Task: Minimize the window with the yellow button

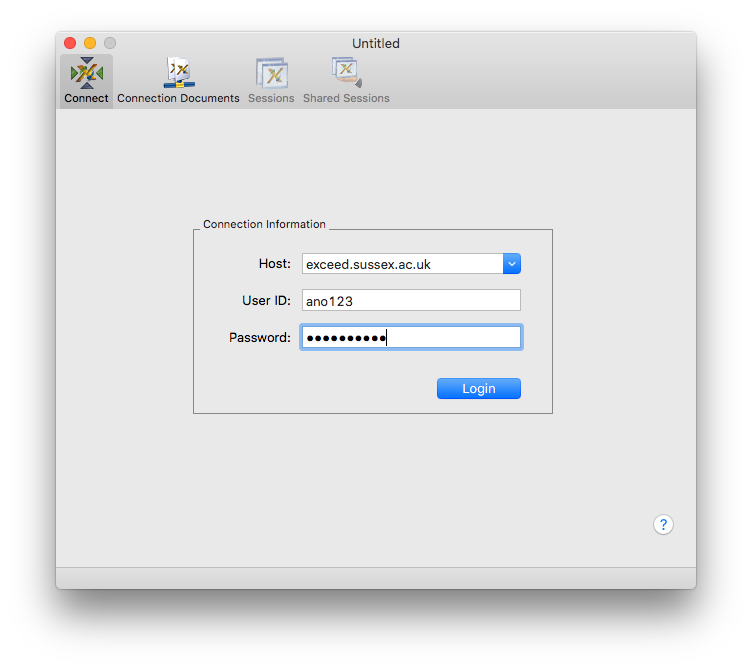Action: click(x=90, y=43)
